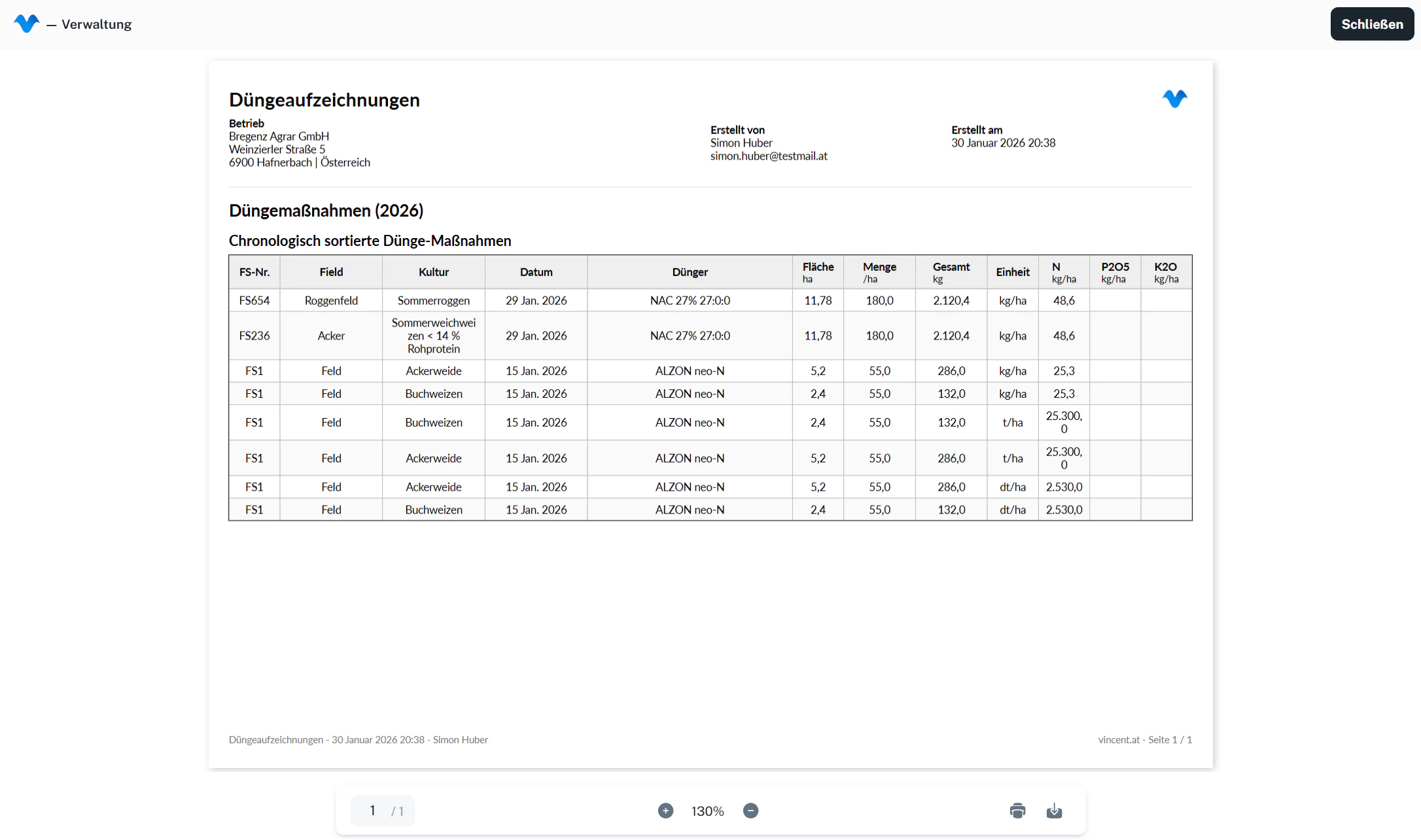Viewport: 1421px width, 840px height.
Task: Print the document using printer icon
Action: click(x=1017, y=811)
